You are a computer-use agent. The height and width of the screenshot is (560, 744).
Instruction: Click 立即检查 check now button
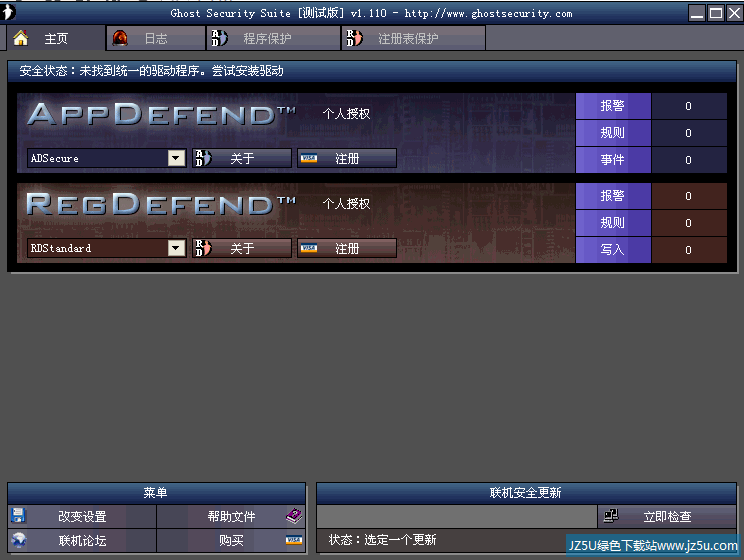point(667,516)
